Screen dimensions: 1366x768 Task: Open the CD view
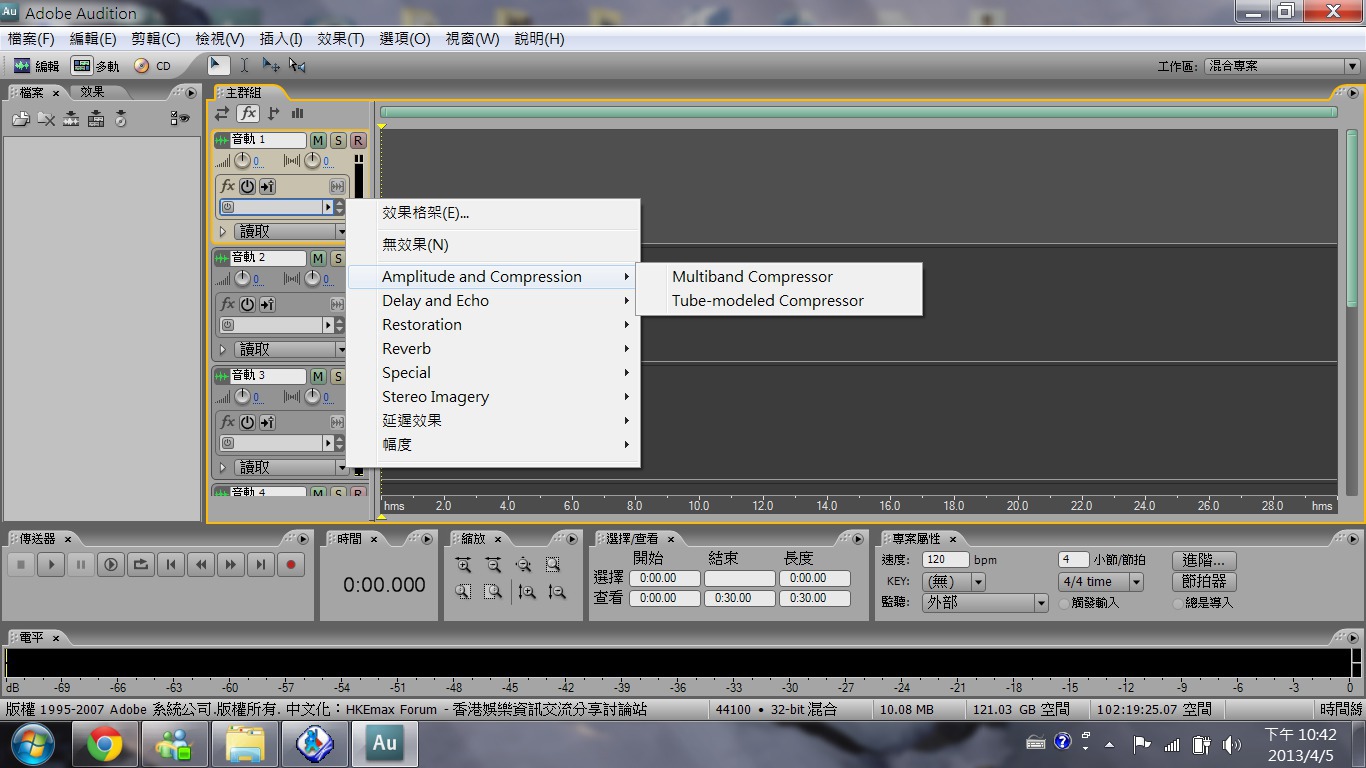point(153,66)
